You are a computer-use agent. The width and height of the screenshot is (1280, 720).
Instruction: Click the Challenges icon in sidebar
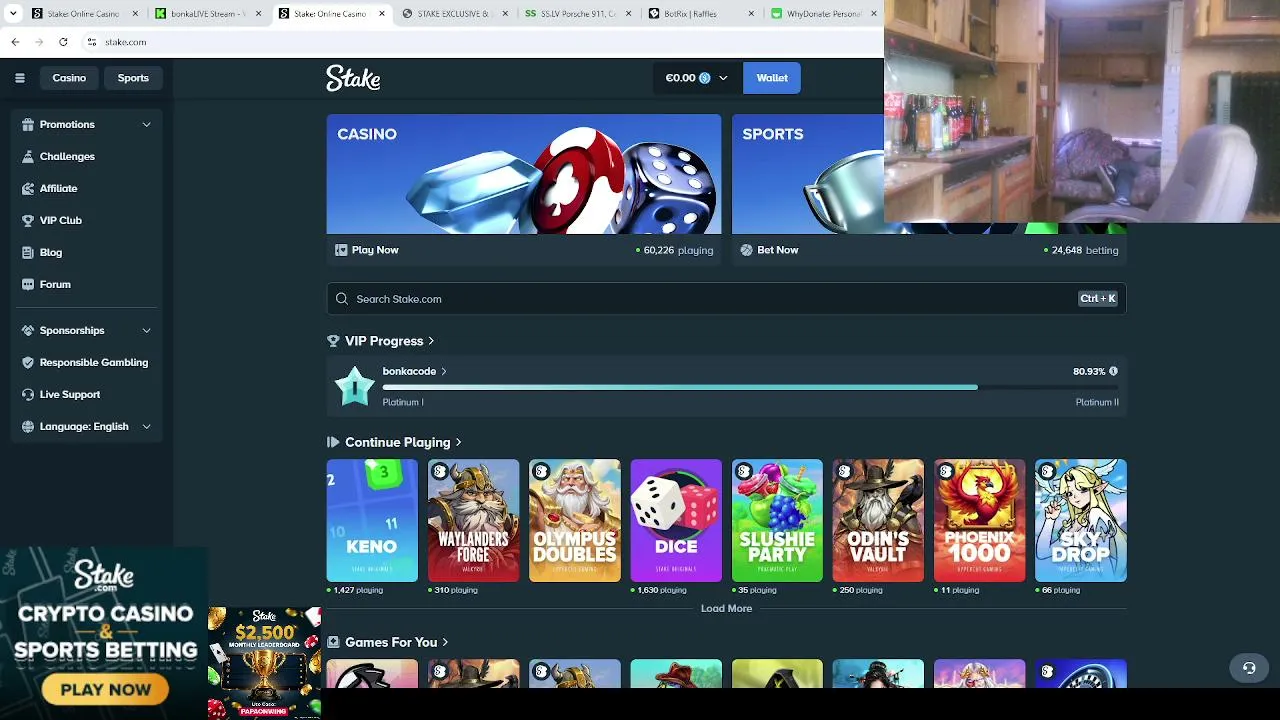[x=28, y=156]
